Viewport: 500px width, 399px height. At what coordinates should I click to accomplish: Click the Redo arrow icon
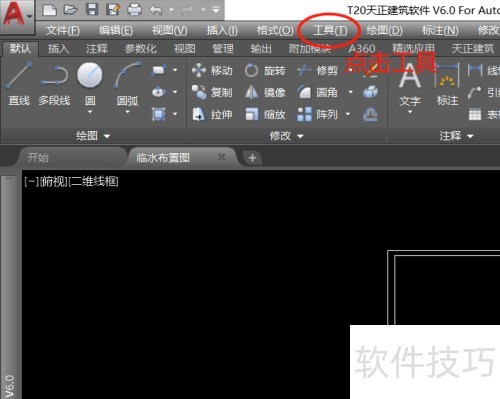pyautogui.click(x=188, y=10)
